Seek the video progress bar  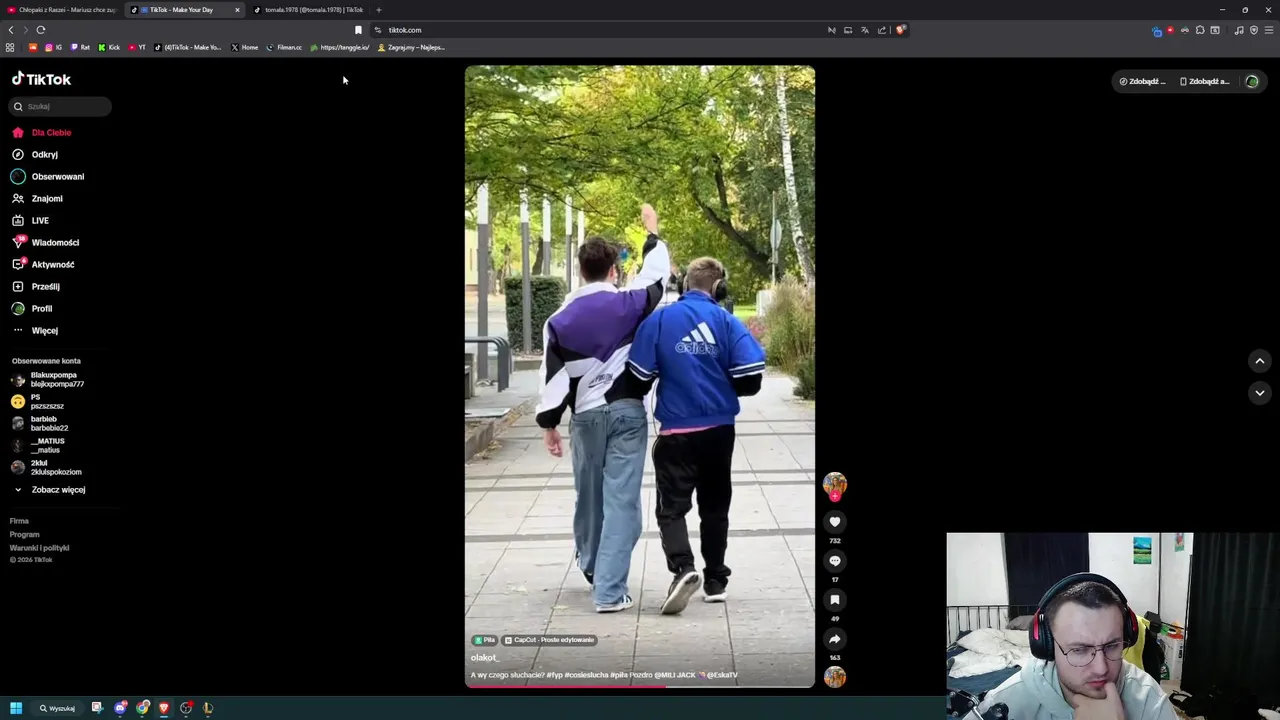click(640, 686)
